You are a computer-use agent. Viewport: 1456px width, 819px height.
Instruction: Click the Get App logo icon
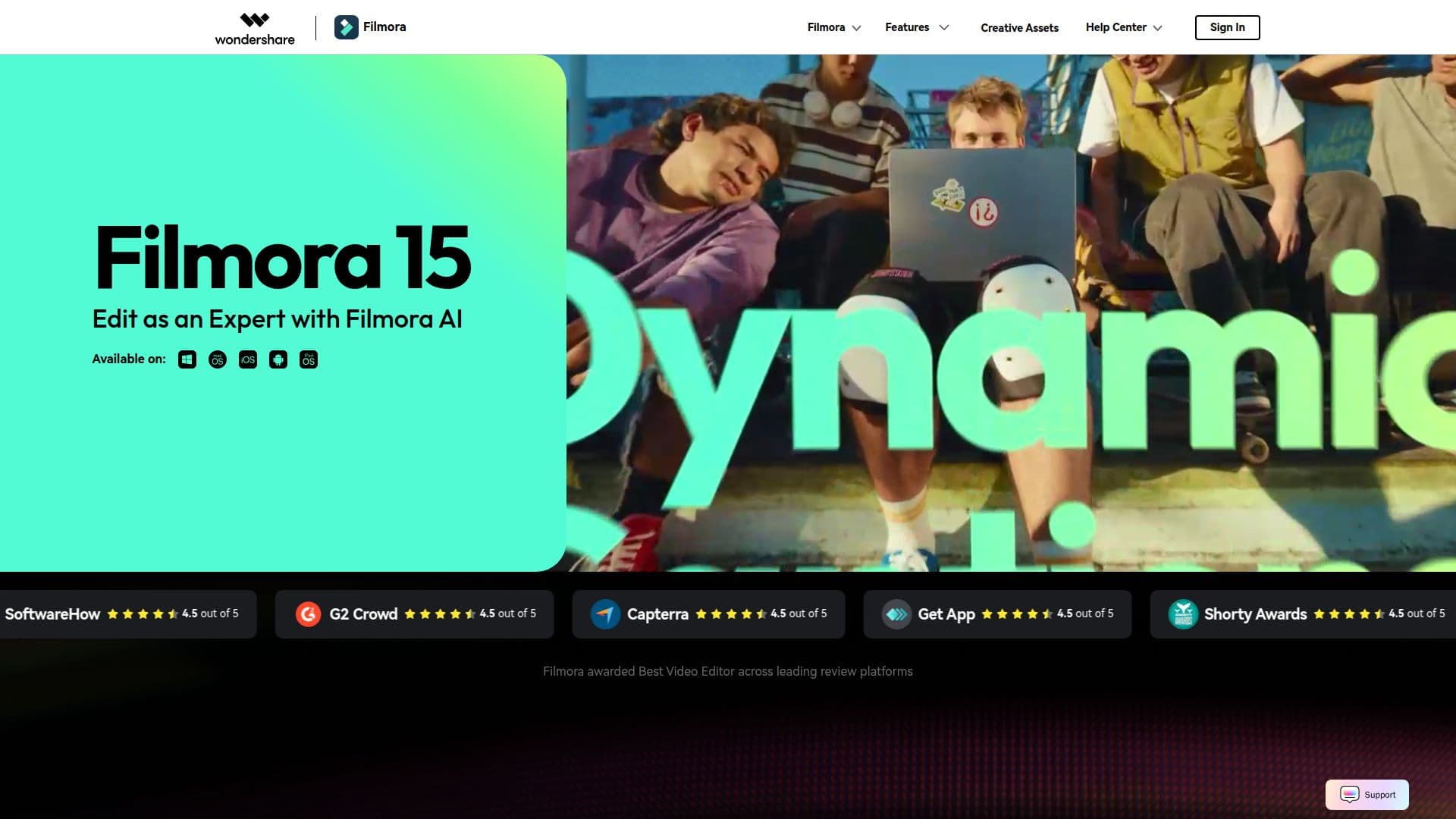click(x=896, y=614)
